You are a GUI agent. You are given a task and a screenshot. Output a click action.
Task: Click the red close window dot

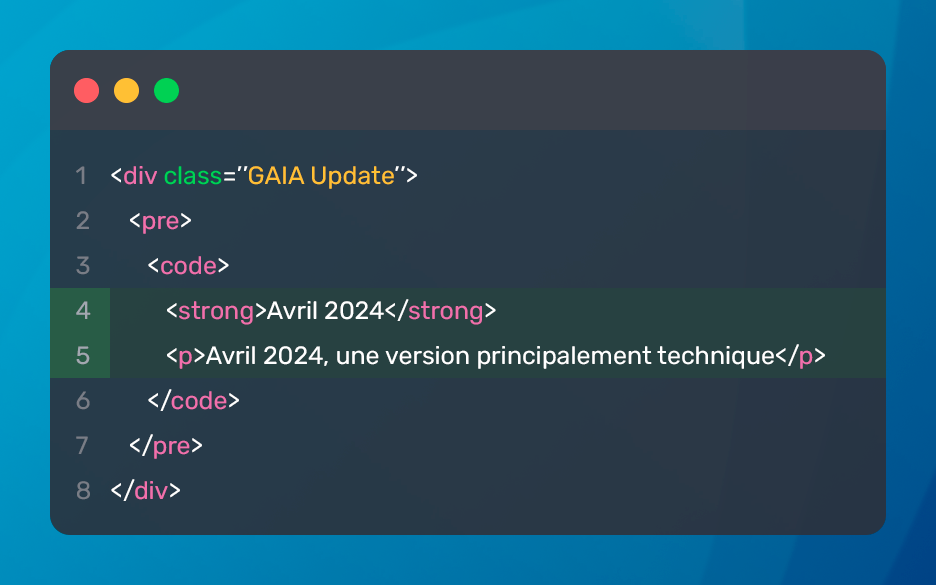(87, 91)
